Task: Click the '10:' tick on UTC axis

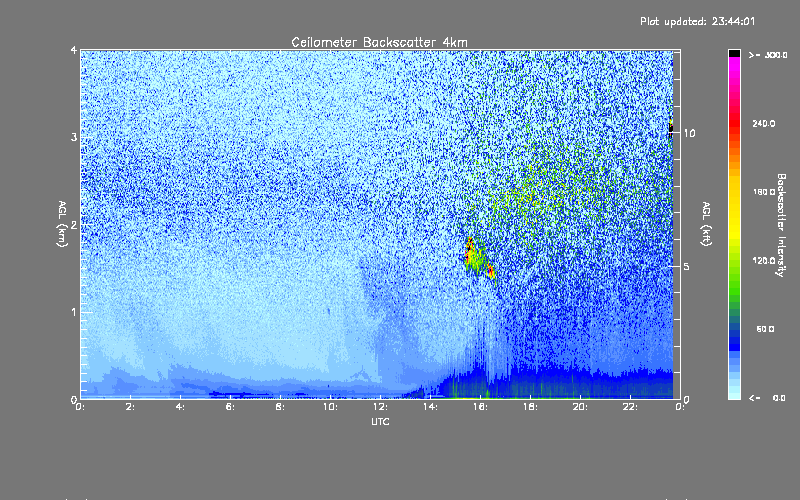Action: [x=330, y=407]
